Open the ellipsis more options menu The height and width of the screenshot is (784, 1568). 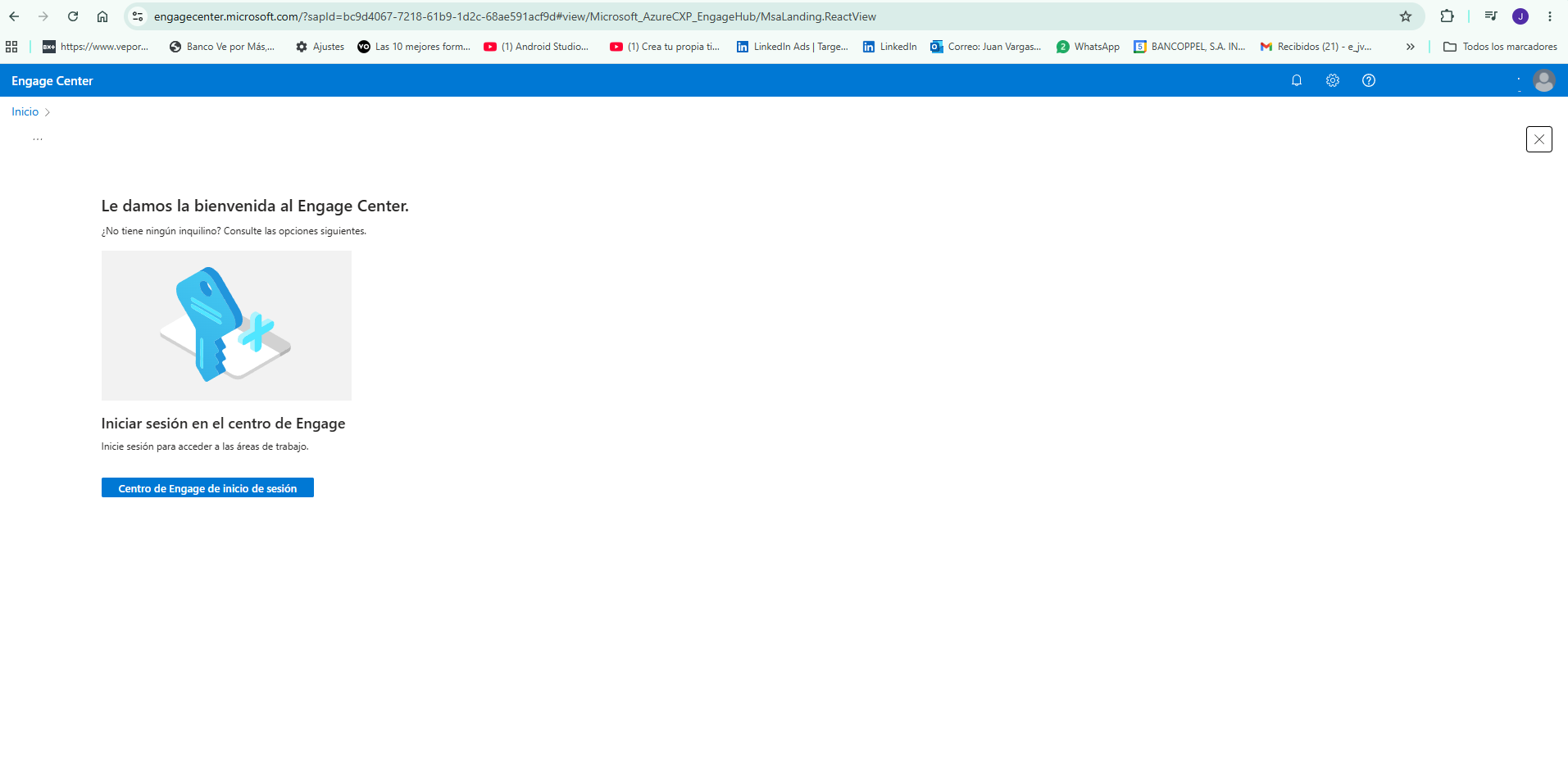pos(38,139)
